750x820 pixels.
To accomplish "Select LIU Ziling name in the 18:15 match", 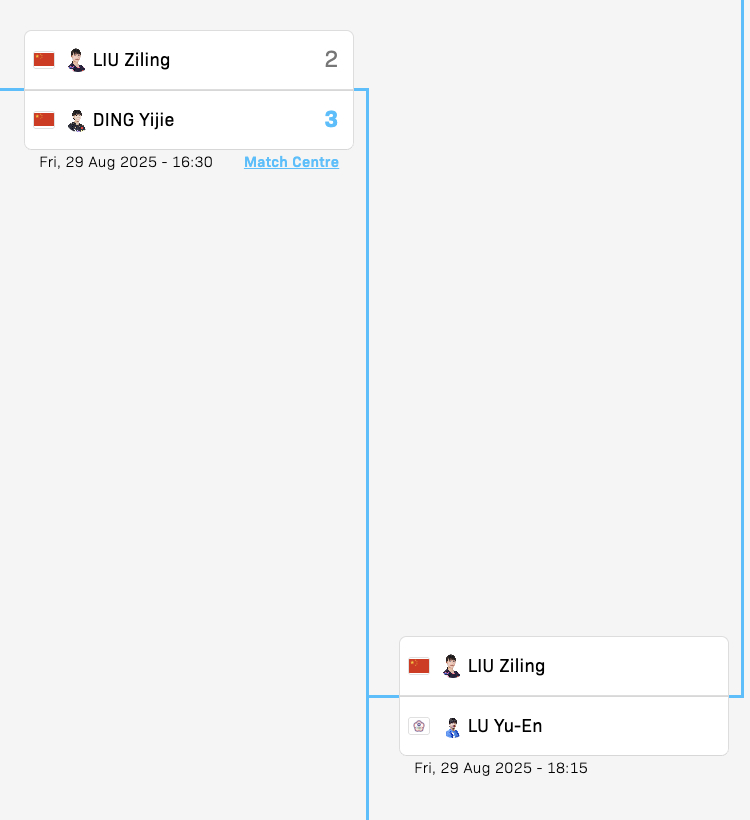I will (x=506, y=666).
